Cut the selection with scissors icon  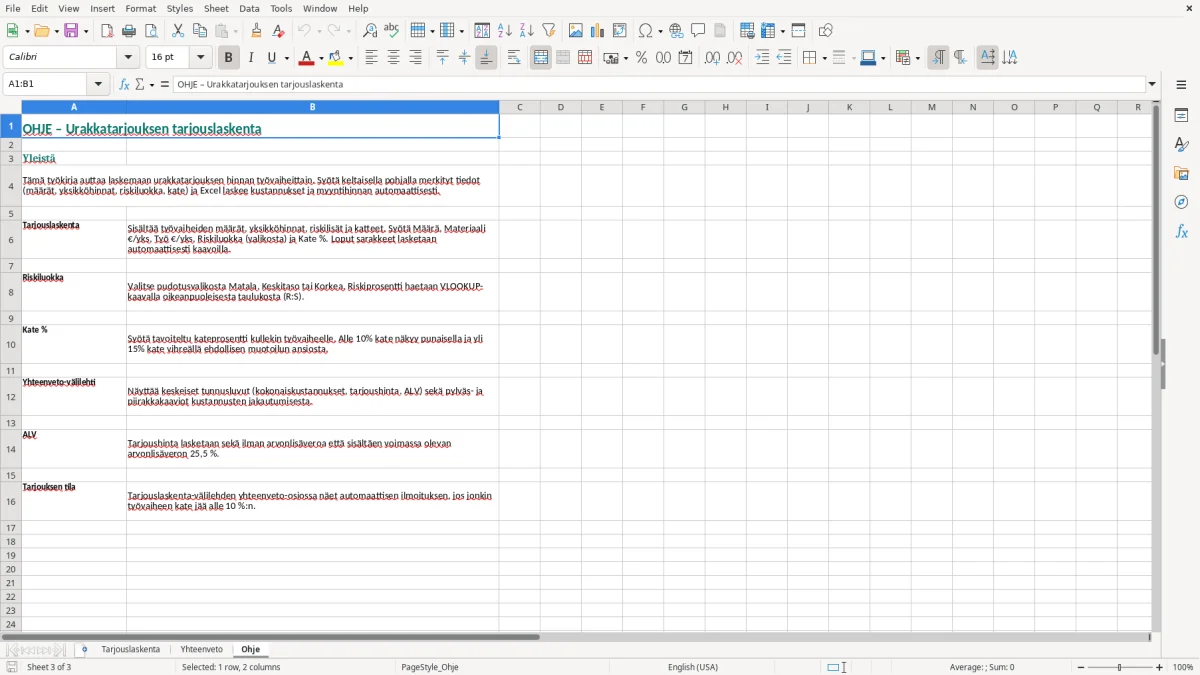pyautogui.click(x=178, y=31)
